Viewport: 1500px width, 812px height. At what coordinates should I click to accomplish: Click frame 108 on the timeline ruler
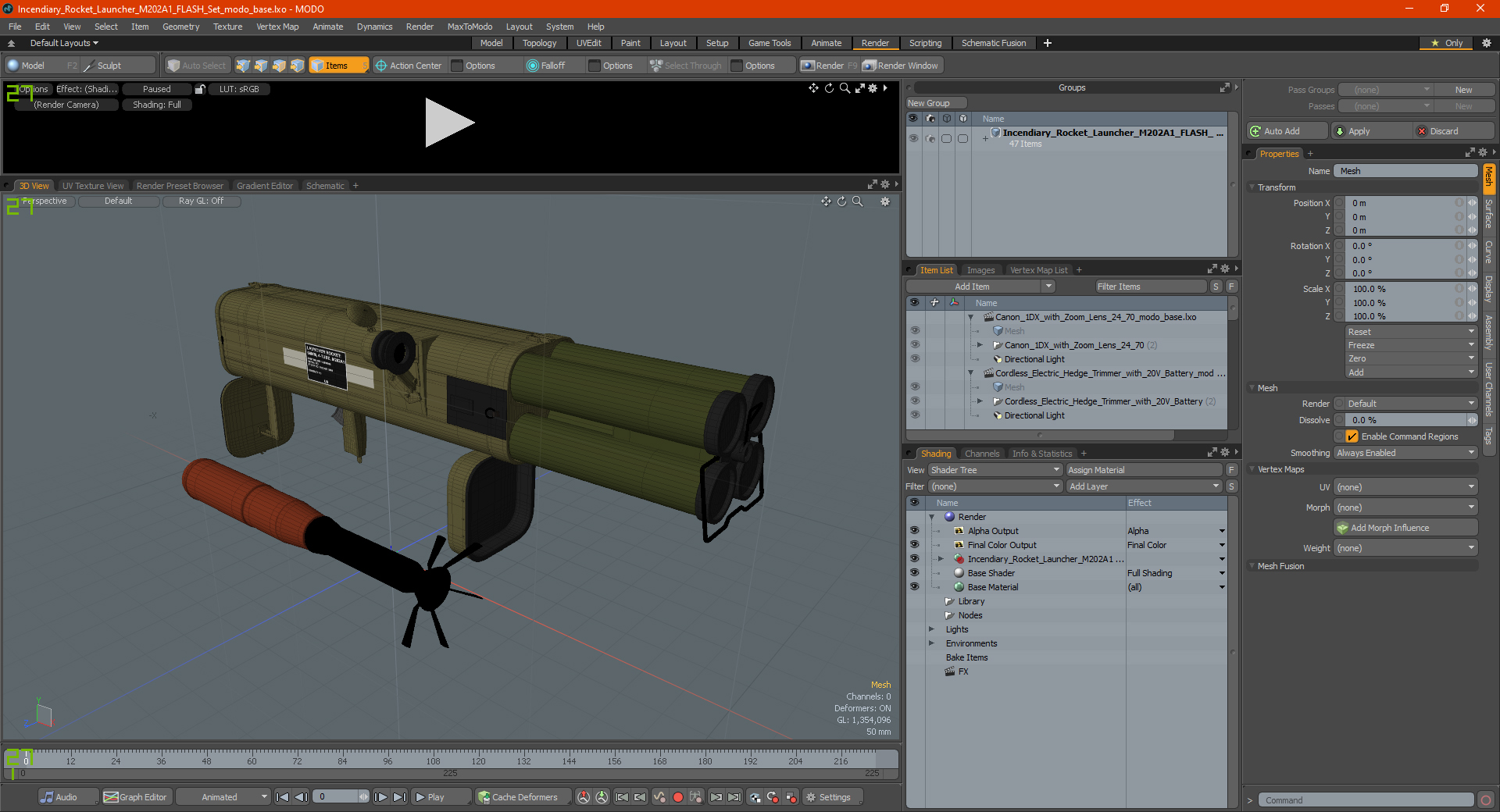[433, 760]
